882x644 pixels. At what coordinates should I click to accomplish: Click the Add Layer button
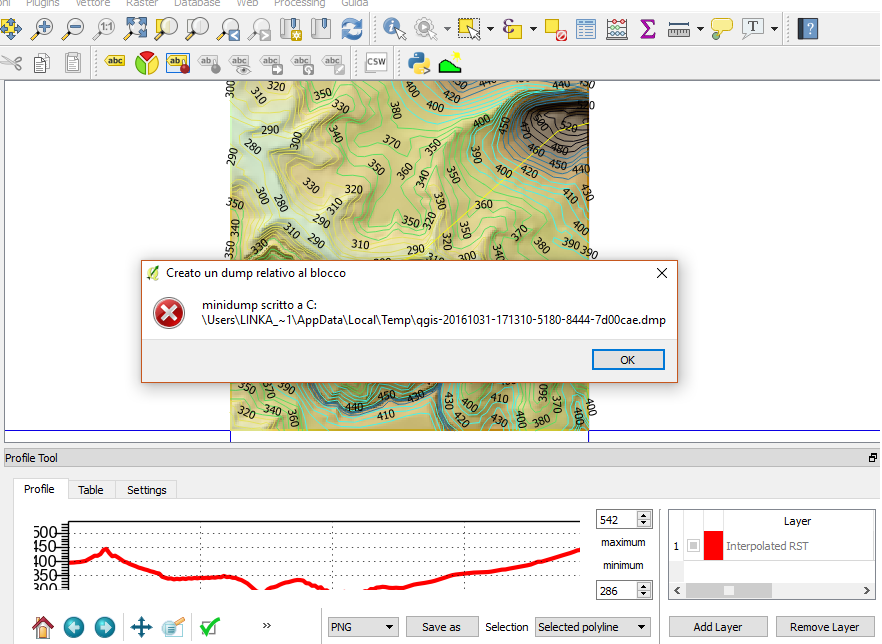click(x=718, y=627)
